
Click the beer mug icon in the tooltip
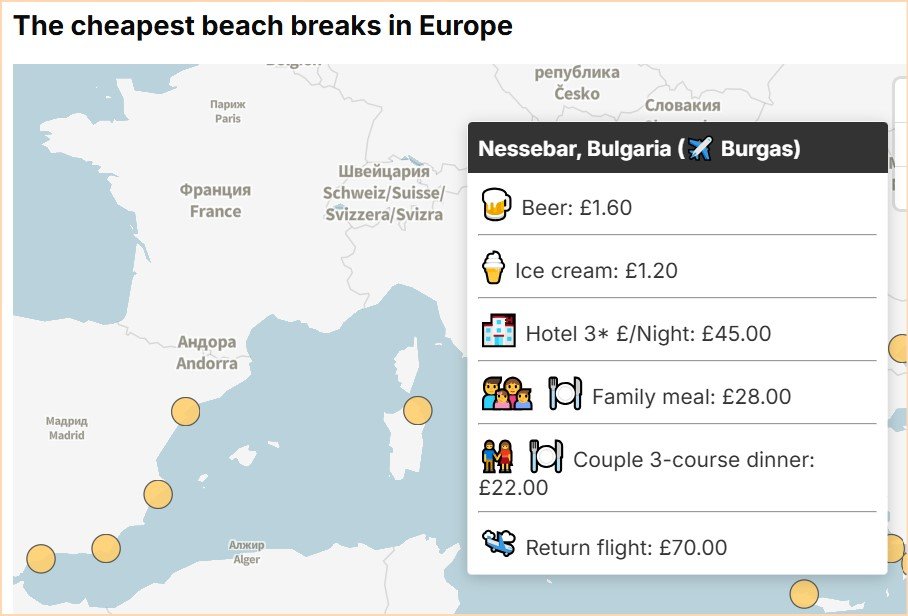[x=497, y=205]
